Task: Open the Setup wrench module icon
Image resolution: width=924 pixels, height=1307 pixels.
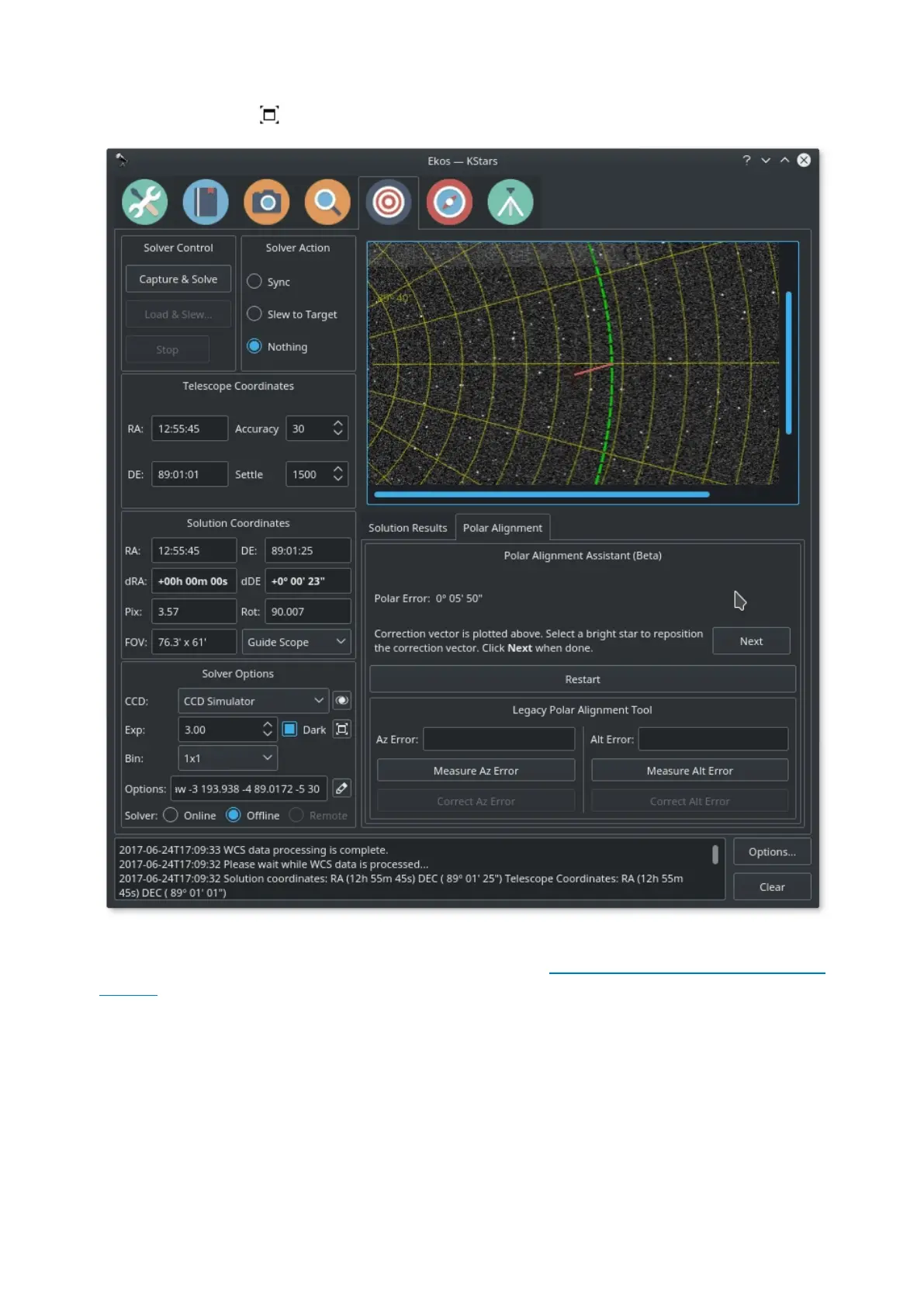Action: click(x=144, y=203)
